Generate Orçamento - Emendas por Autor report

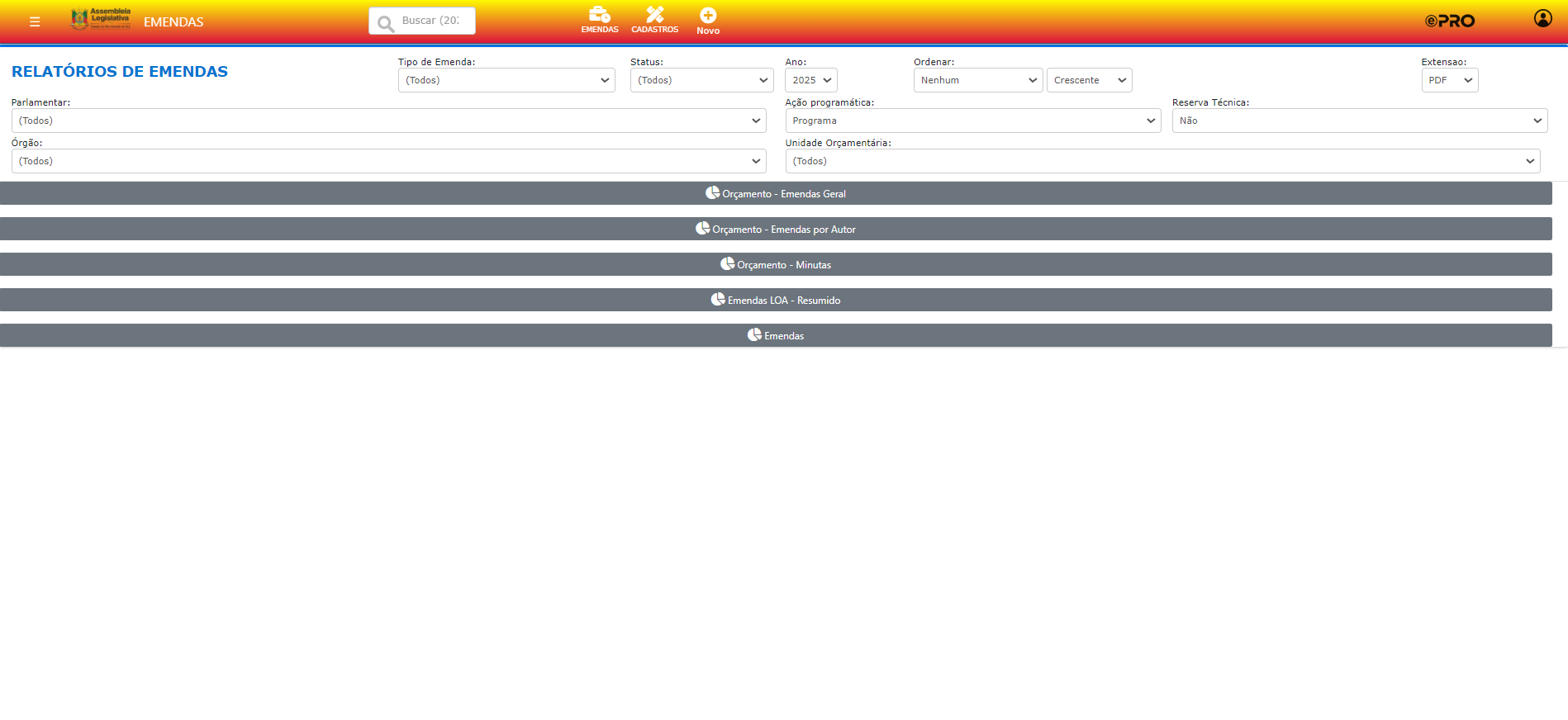pos(776,229)
